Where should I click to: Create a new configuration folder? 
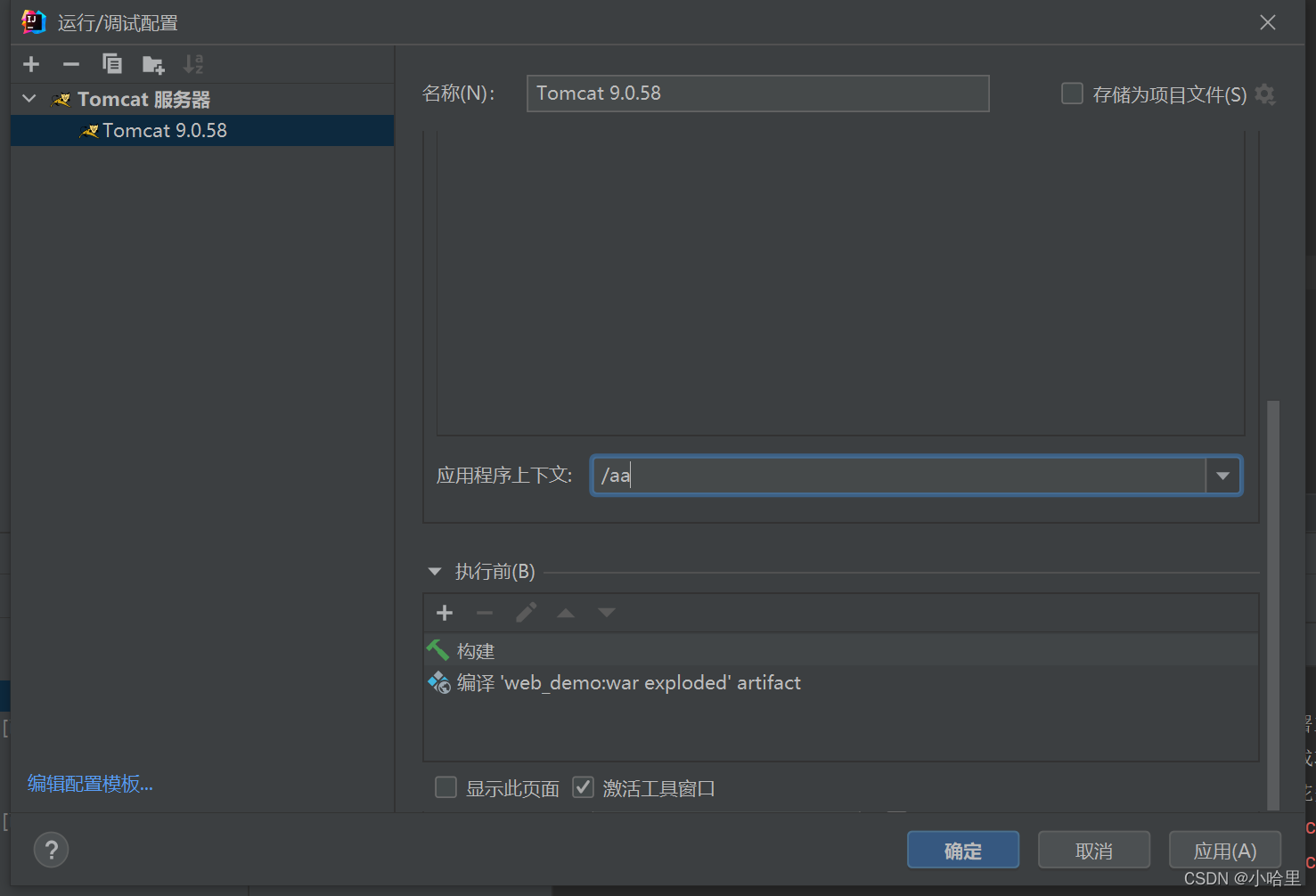pos(153,64)
